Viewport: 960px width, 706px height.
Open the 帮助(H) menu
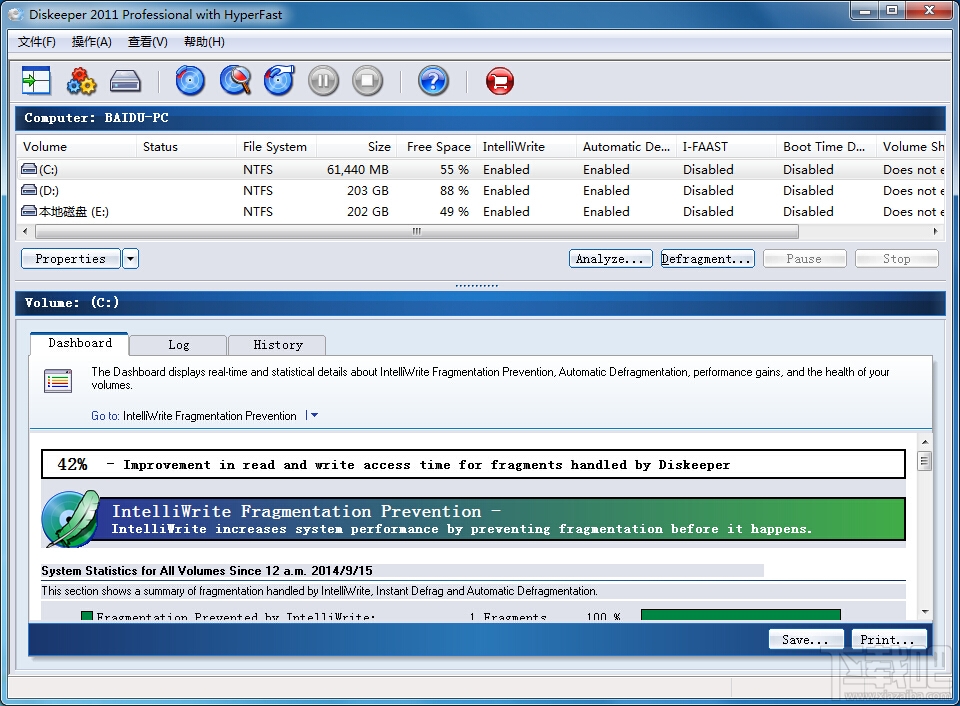(204, 42)
